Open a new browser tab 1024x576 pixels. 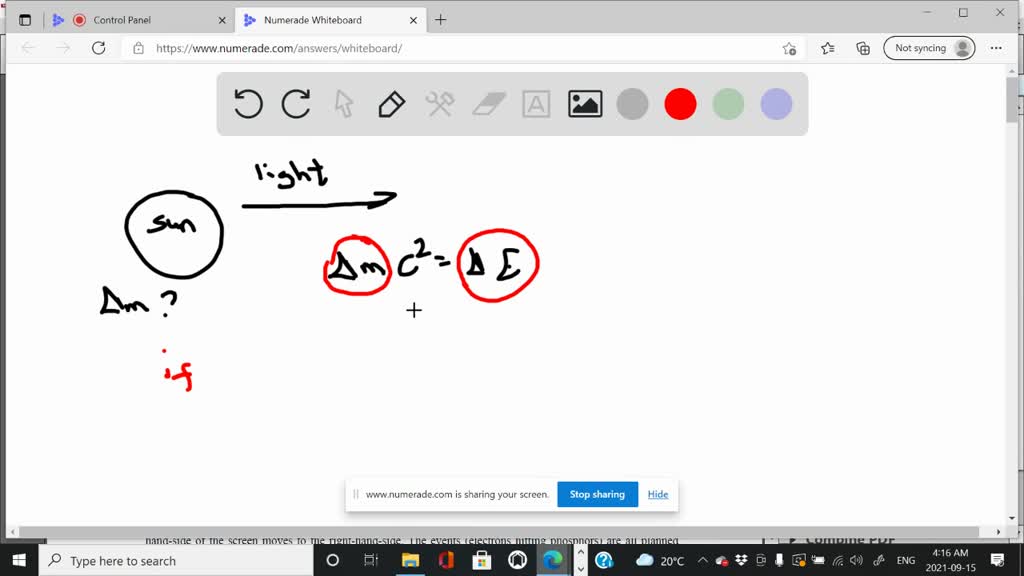click(x=441, y=20)
